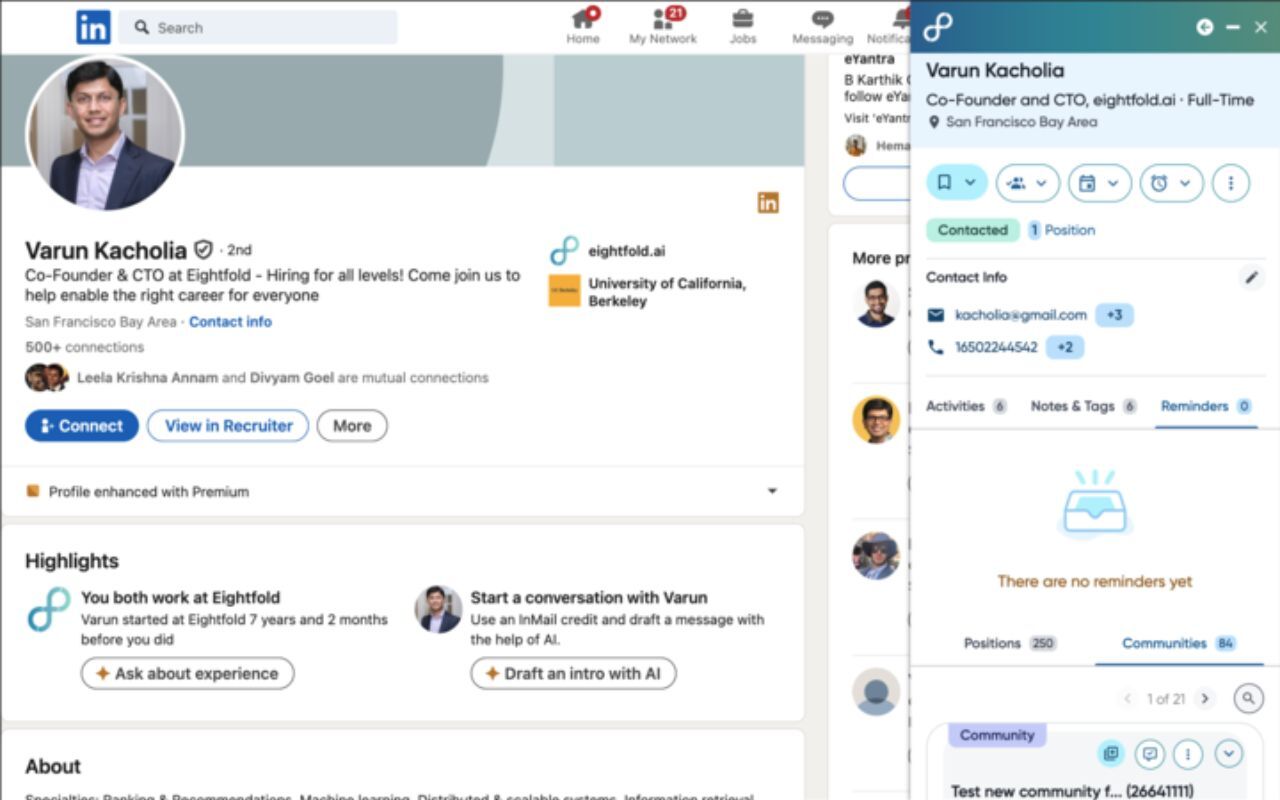Go to My Network in the nav bar
Image resolution: width=1280 pixels, height=800 pixels.
(662, 26)
